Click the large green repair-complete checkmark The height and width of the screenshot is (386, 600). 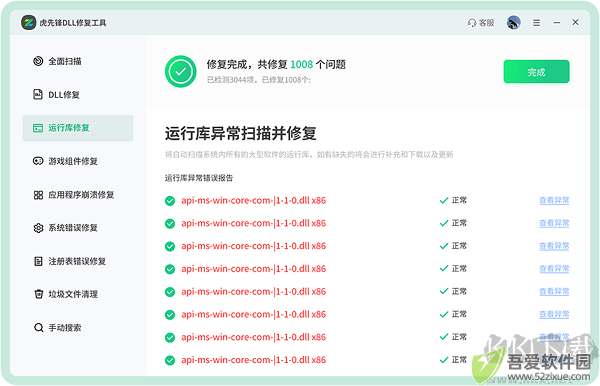pos(181,72)
